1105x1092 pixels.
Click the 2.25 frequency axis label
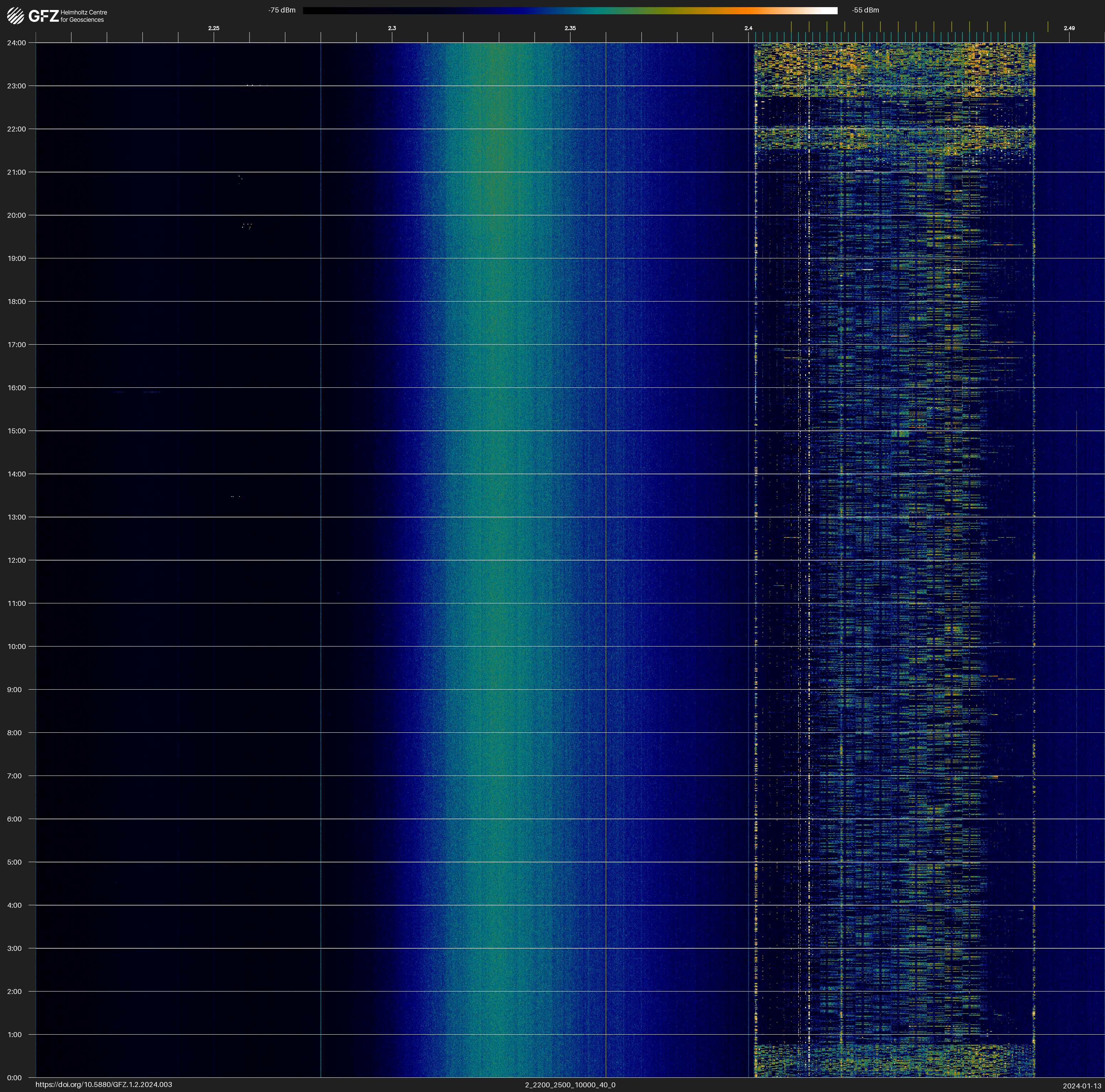(213, 28)
